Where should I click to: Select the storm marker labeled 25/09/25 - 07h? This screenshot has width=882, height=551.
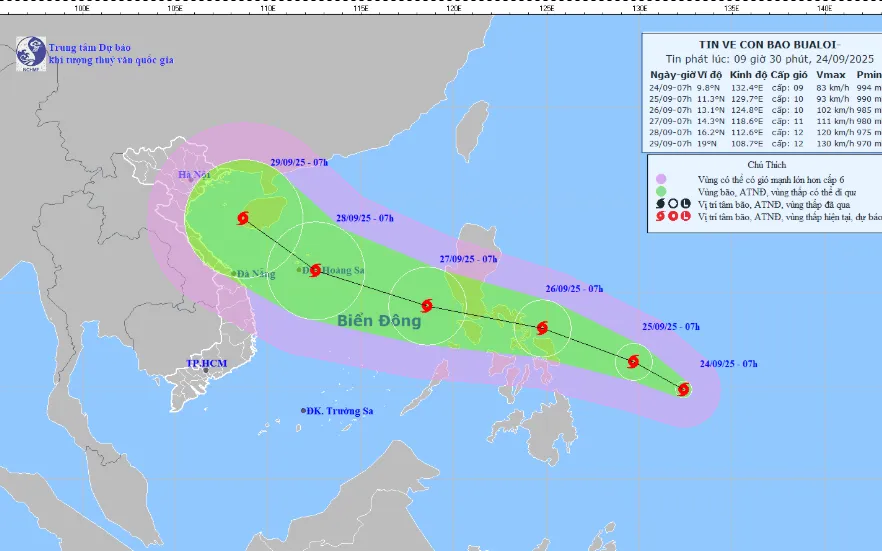point(632,362)
